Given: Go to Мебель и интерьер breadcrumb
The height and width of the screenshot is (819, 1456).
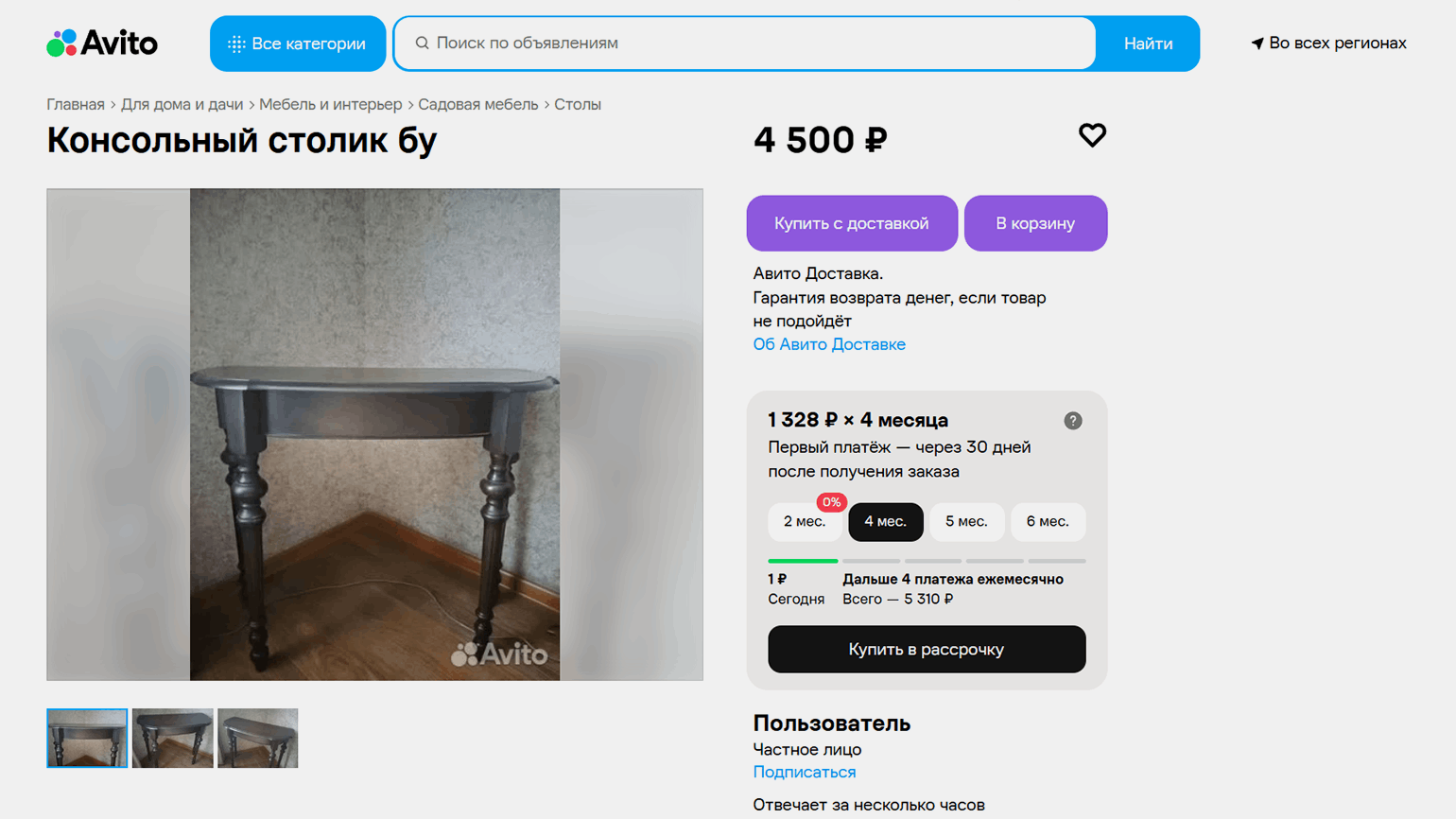Looking at the screenshot, I should pyautogui.click(x=330, y=104).
